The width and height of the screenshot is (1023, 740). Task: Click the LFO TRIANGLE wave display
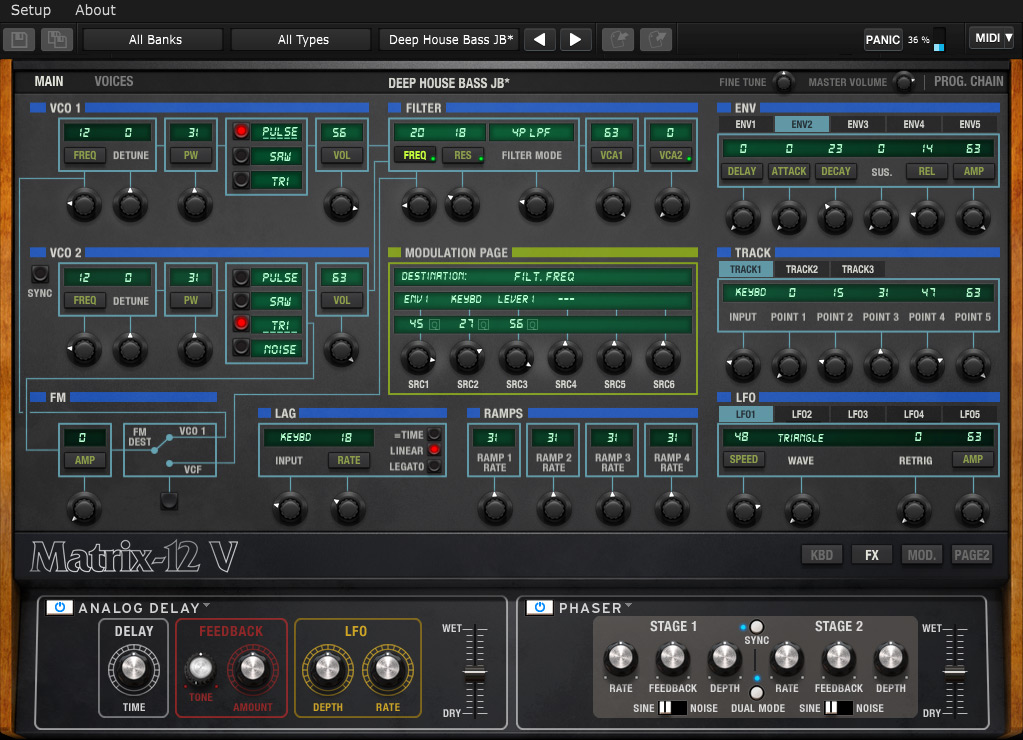(x=801, y=438)
